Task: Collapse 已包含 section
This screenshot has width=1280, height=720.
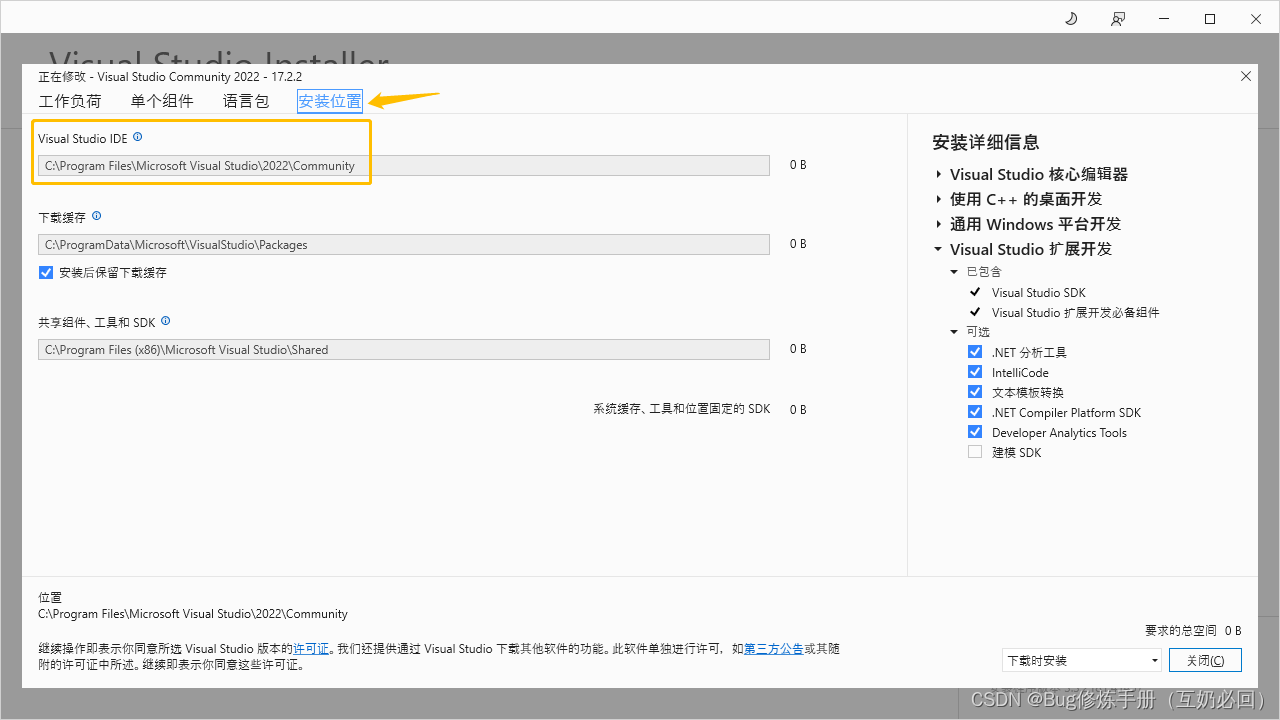Action: 954,272
